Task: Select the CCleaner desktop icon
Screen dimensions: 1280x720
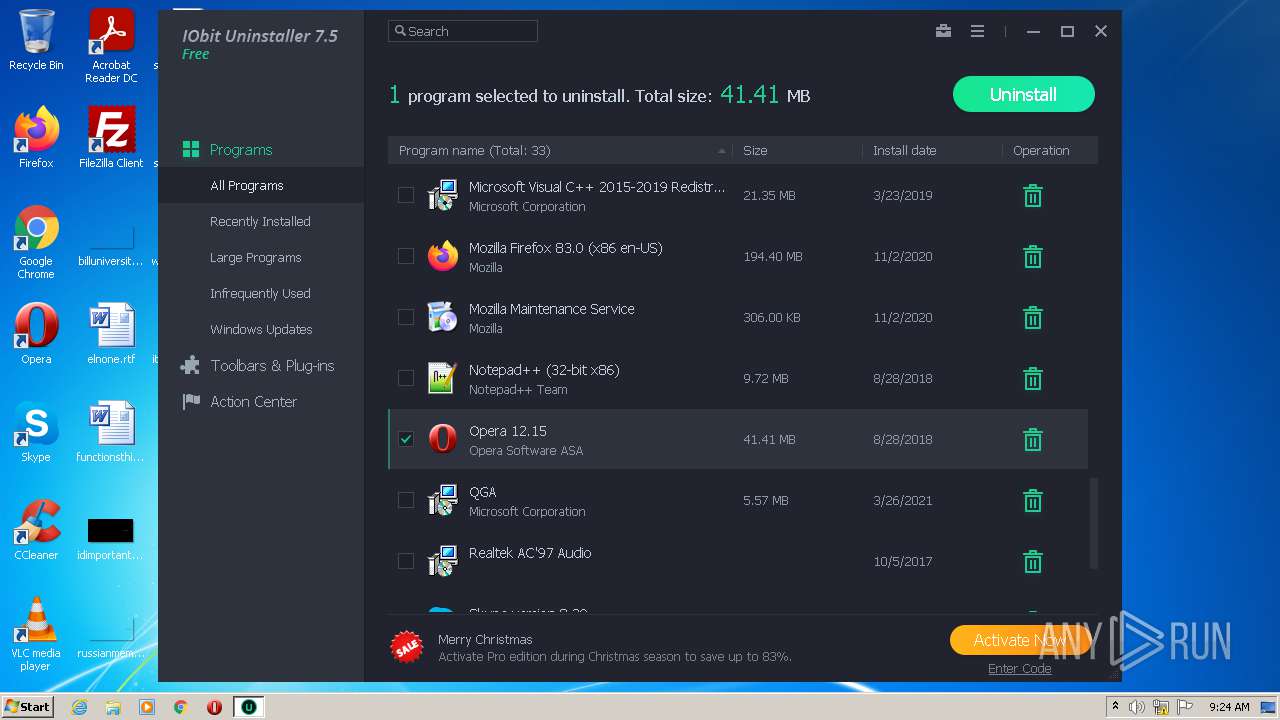Action: pyautogui.click(x=36, y=530)
